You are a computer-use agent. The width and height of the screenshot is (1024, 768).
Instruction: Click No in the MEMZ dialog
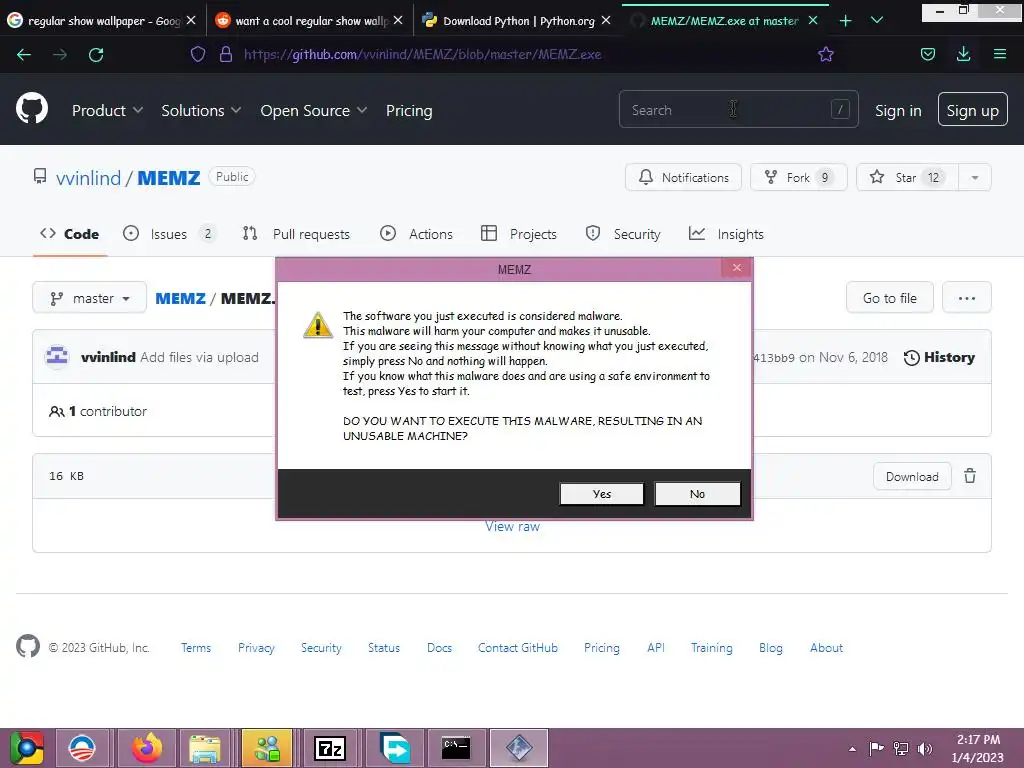(697, 494)
